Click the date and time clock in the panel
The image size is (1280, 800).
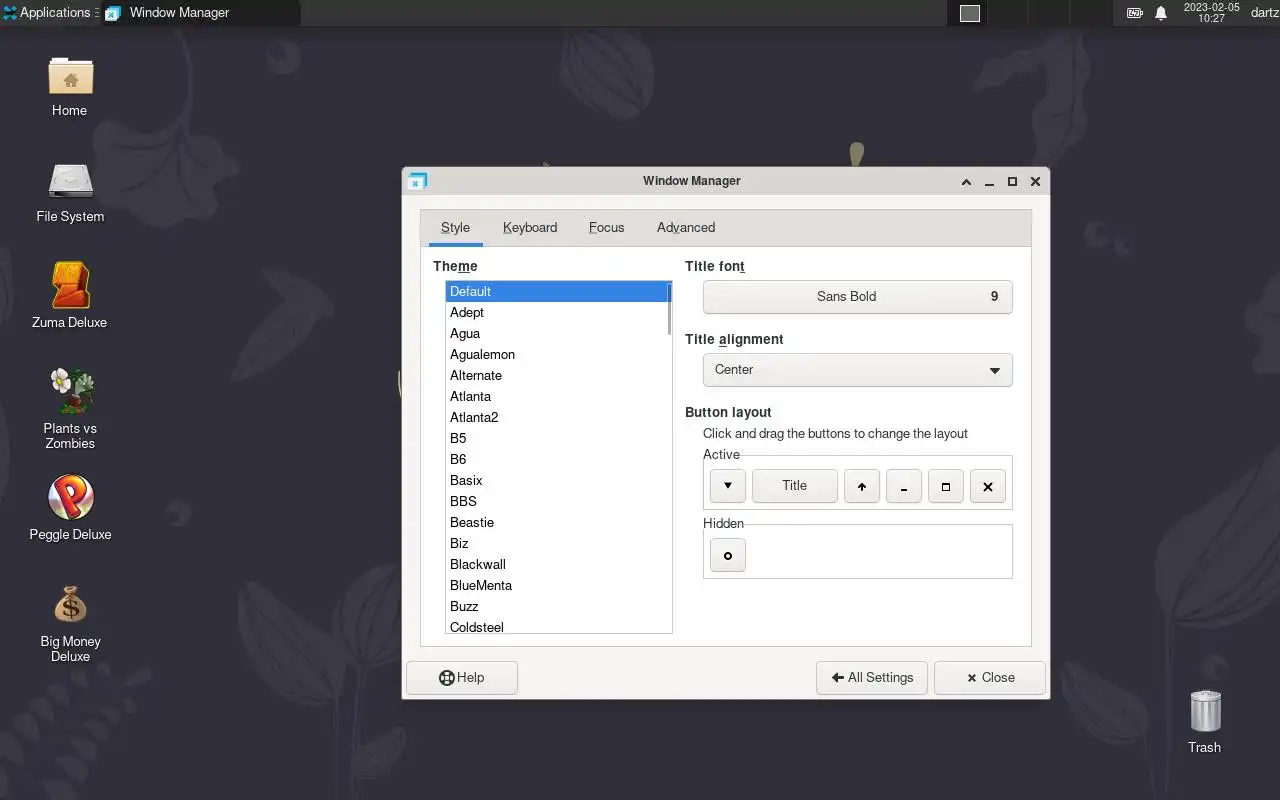point(1211,13)
